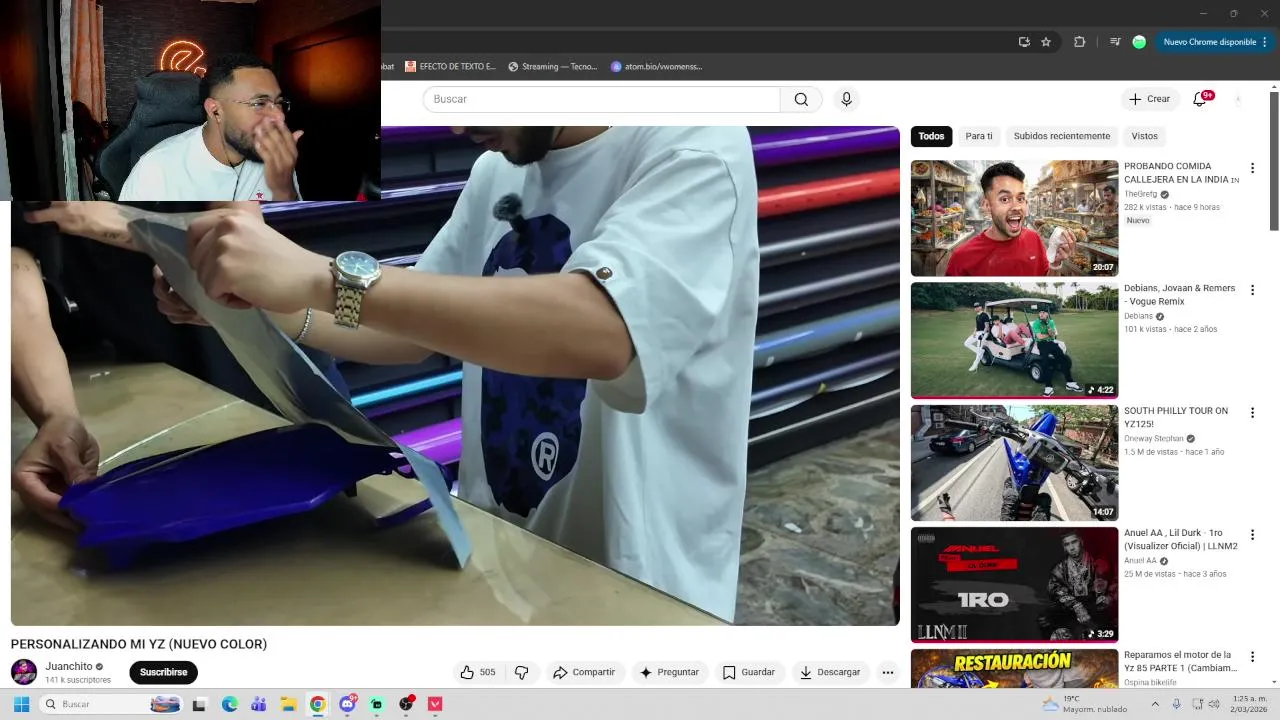Open options menu for Reparamos el motor video
This screenshot has width=1280, height=720.
1252,657
